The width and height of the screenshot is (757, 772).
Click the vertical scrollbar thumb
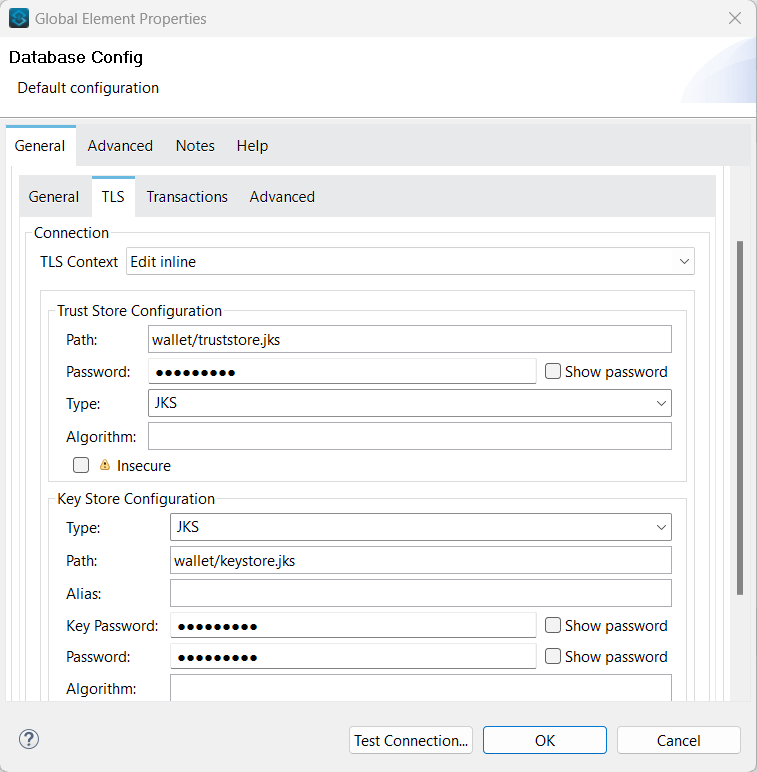pyautogui.click(x=739, y=415)
